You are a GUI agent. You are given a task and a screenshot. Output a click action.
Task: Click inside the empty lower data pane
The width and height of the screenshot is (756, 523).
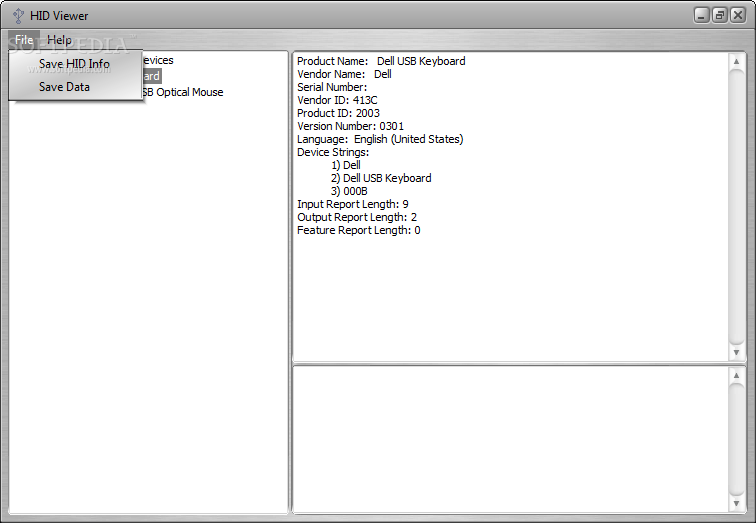(511, 440)
